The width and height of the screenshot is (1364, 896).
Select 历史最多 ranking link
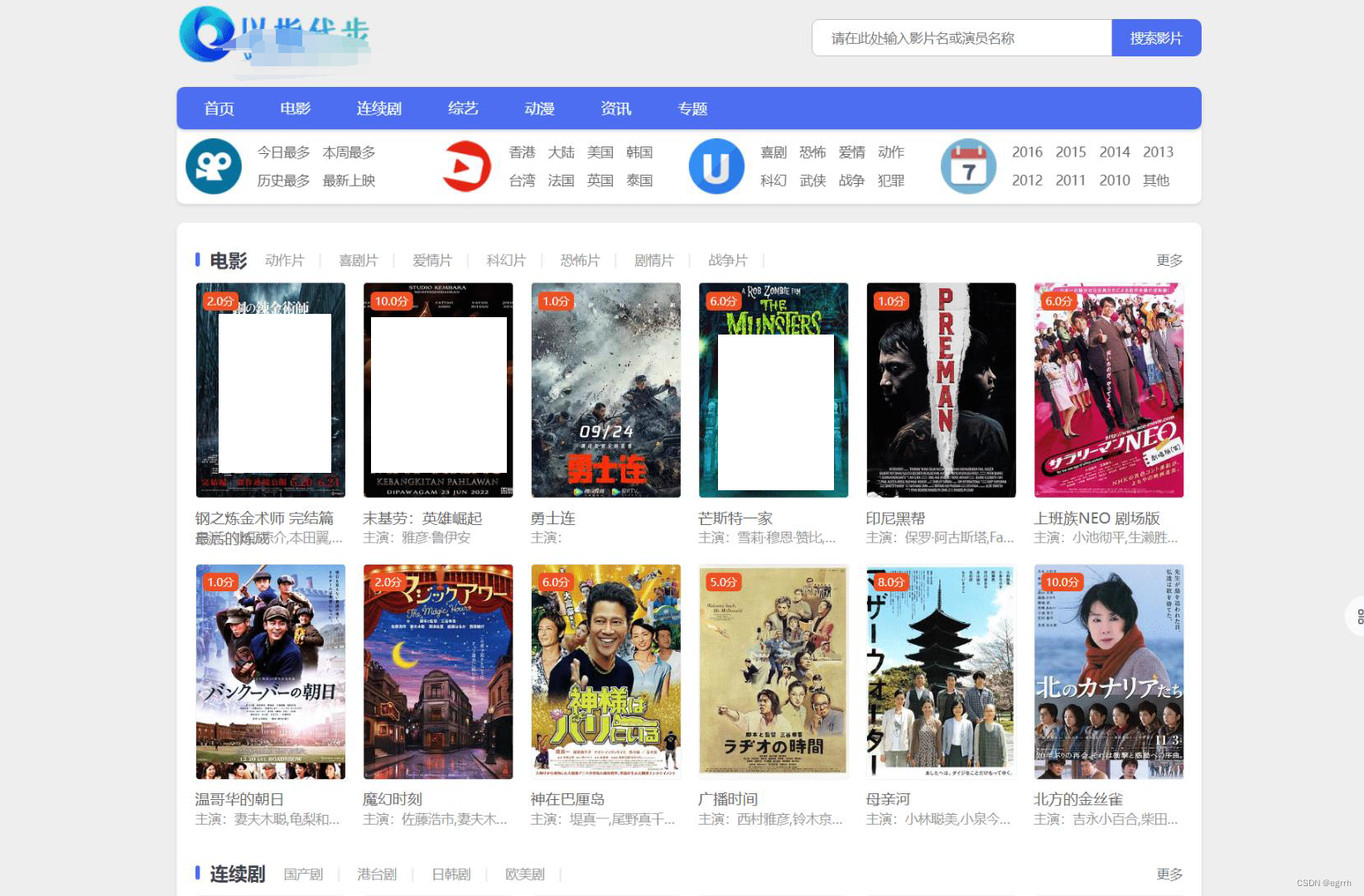pyautogui.click(x=283, y=181)
